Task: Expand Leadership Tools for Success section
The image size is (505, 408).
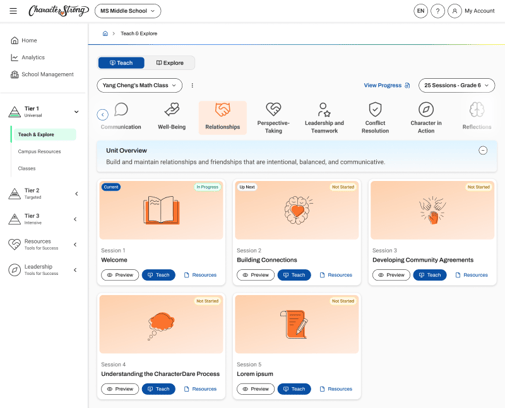Action: [x=76, y=270]
